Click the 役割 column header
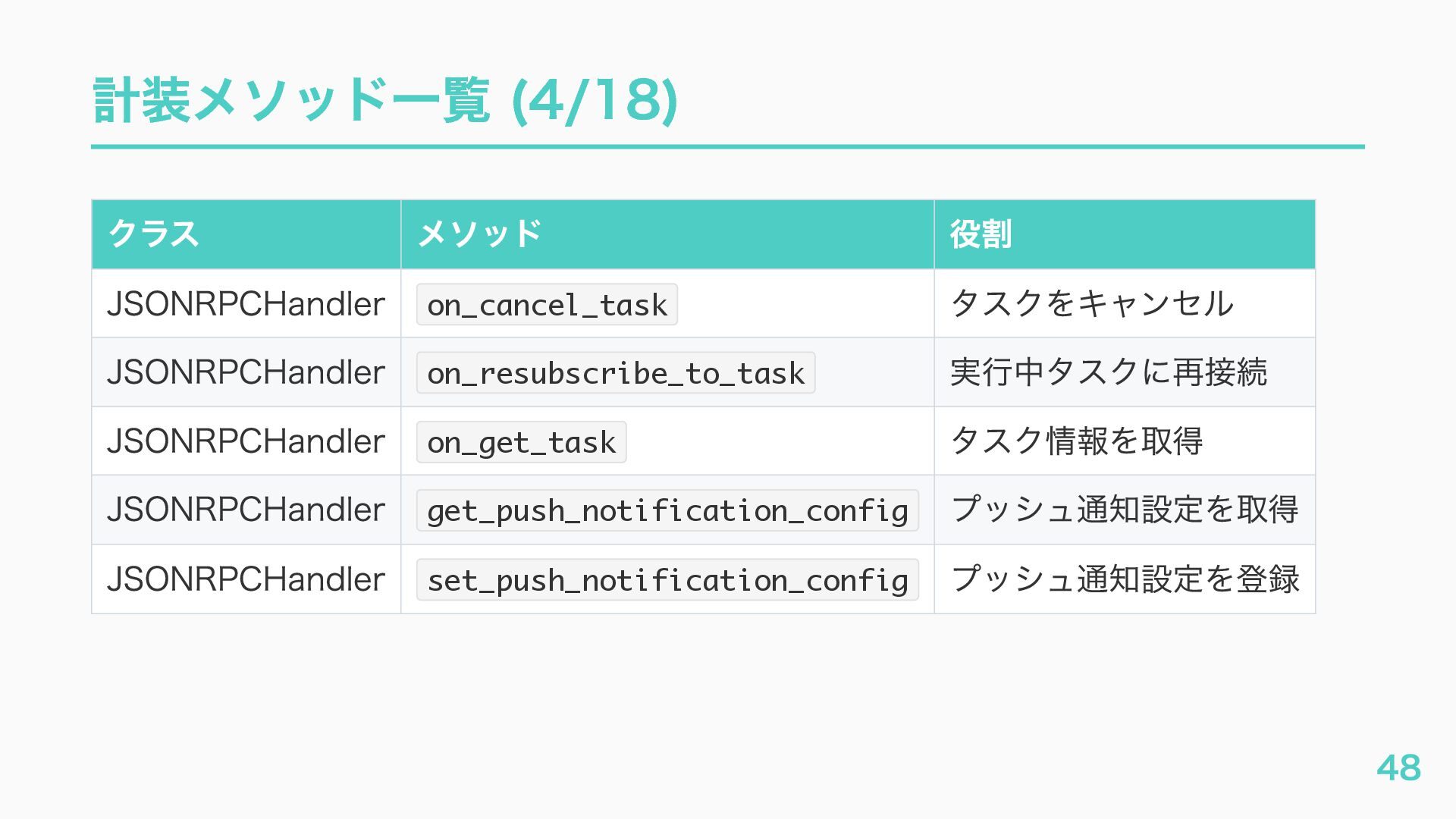This screenshot has height=819, width=1456. click(x=981, y=234)
